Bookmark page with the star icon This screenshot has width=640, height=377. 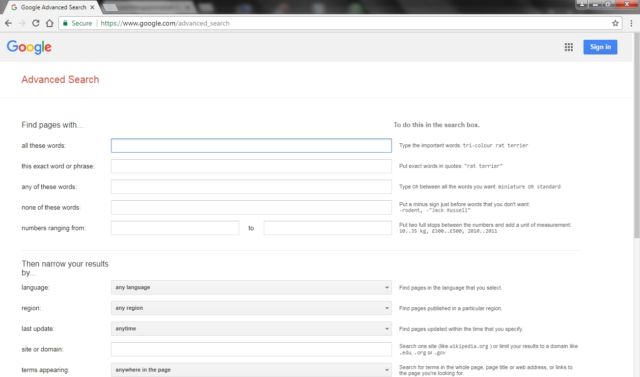pos(615,23)
